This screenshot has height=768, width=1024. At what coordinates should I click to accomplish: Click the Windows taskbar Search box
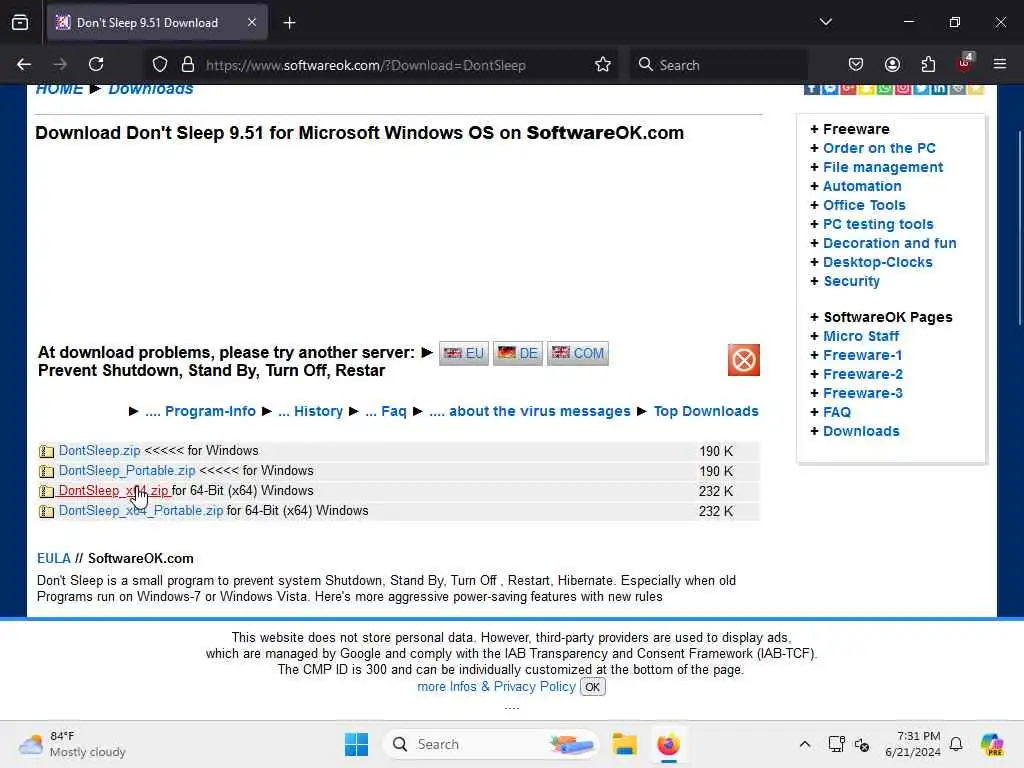pos(491,744)
